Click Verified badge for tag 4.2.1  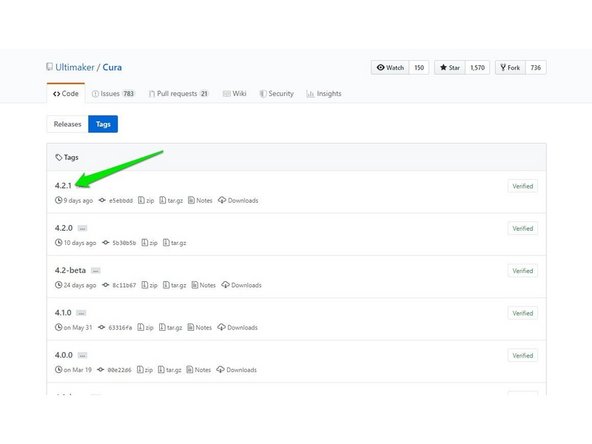tap(523, 186)
